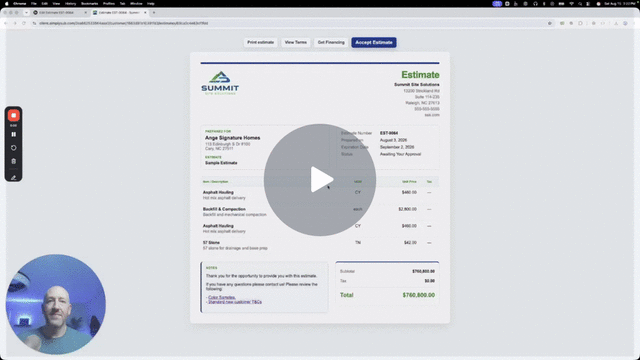Screen dimensions: 640x360
Task: Open the Color Samples link in Notes
Action: pos(222,297)
